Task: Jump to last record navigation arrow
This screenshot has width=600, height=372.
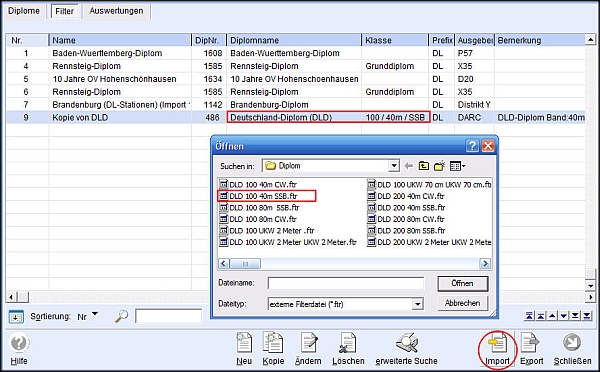Action: [587, 316]
